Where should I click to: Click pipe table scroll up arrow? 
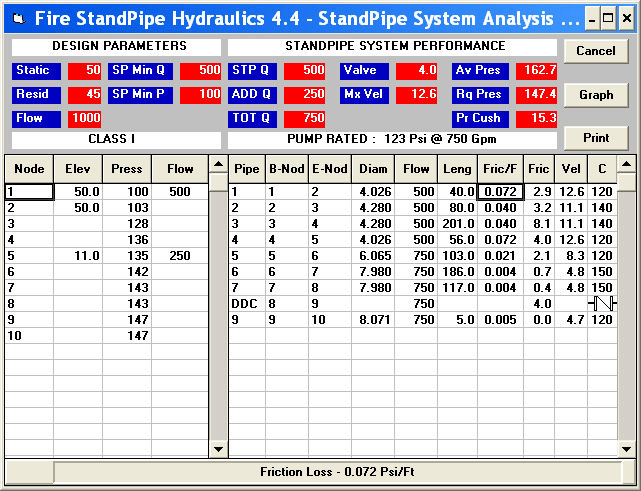click(626, 164)
